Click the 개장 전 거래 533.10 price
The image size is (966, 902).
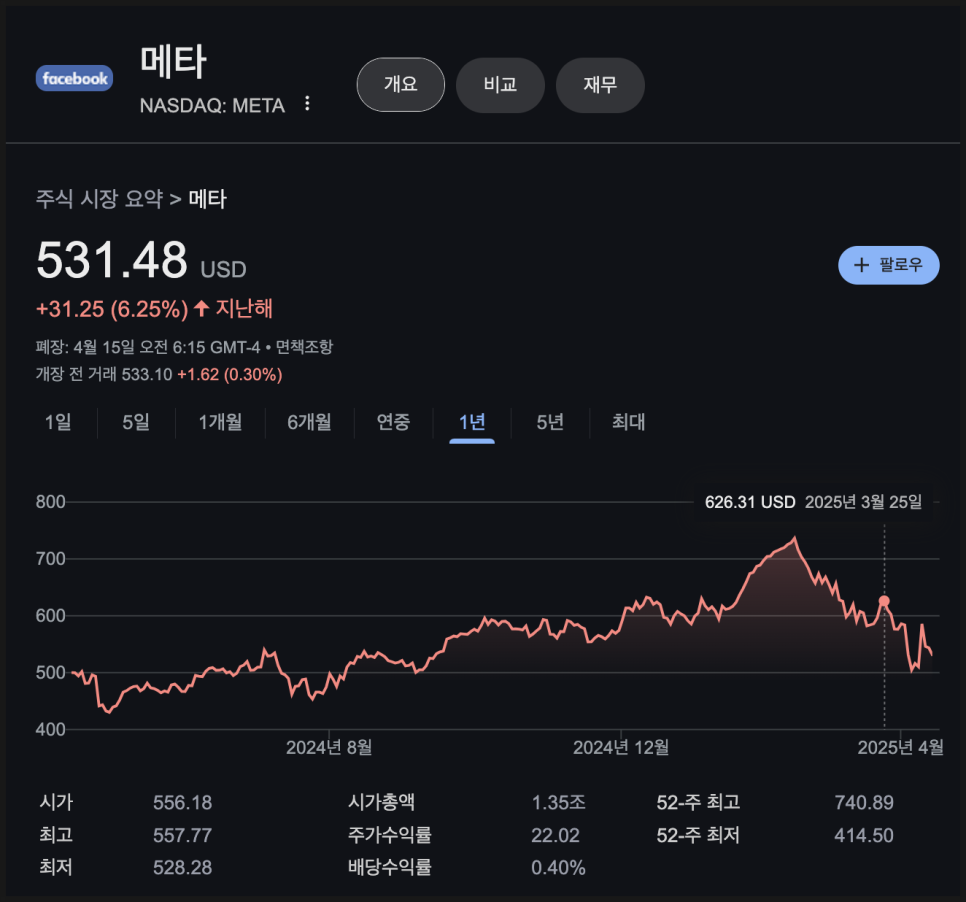pos(147,375)
